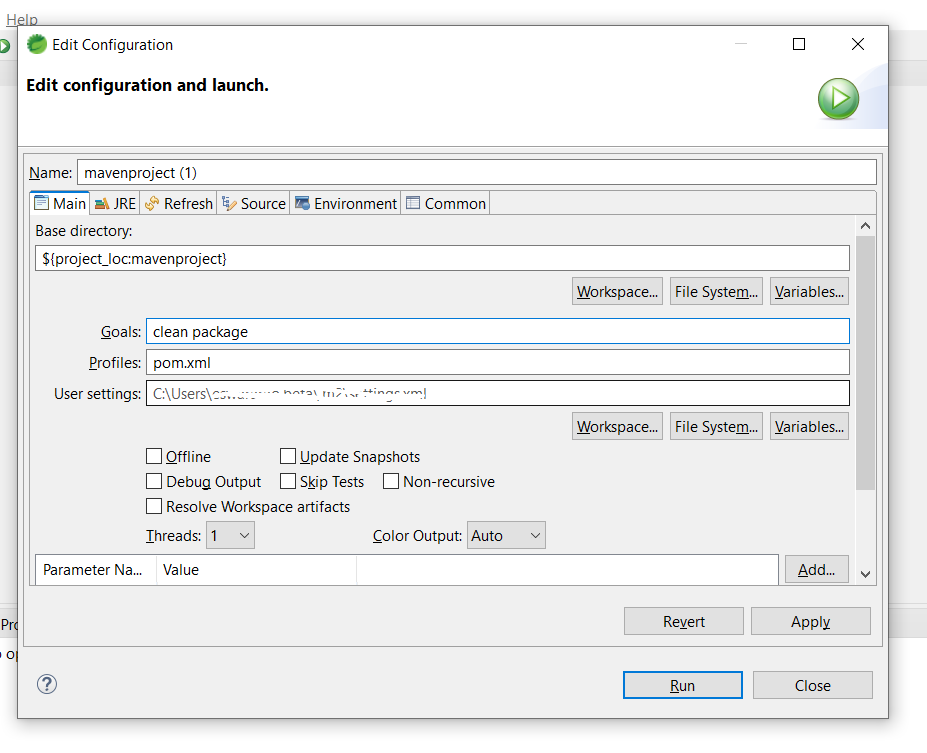Open the Common tab

tap(446, 203)
